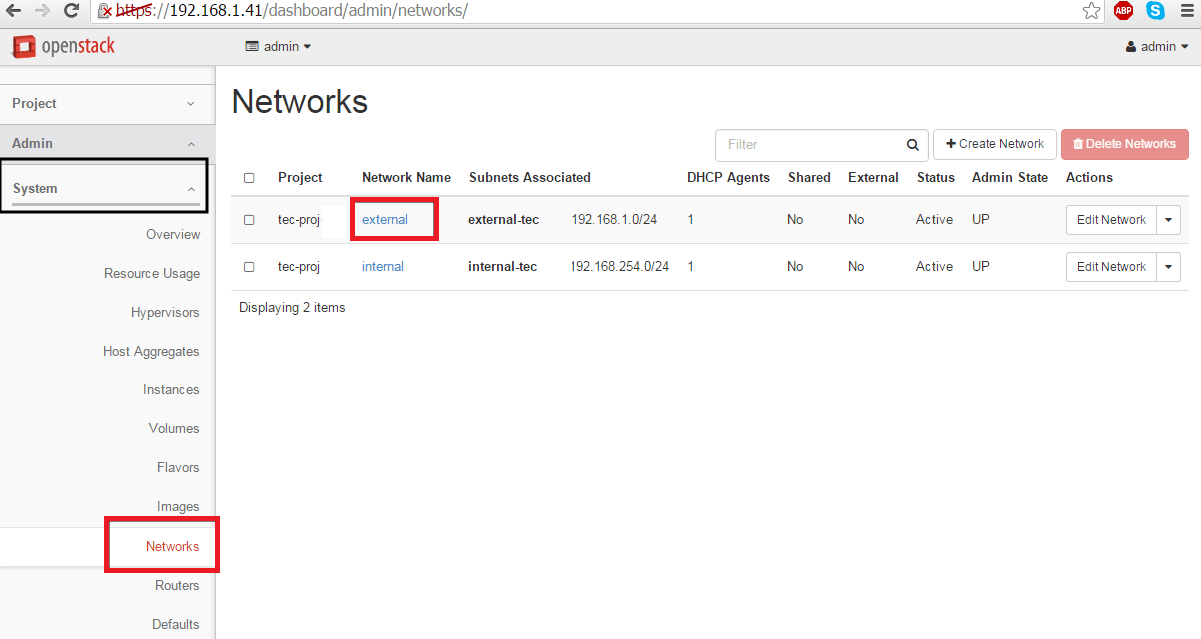Open Volumes in the sidebar
The image size is (1201, 639).
click(174, 429)
